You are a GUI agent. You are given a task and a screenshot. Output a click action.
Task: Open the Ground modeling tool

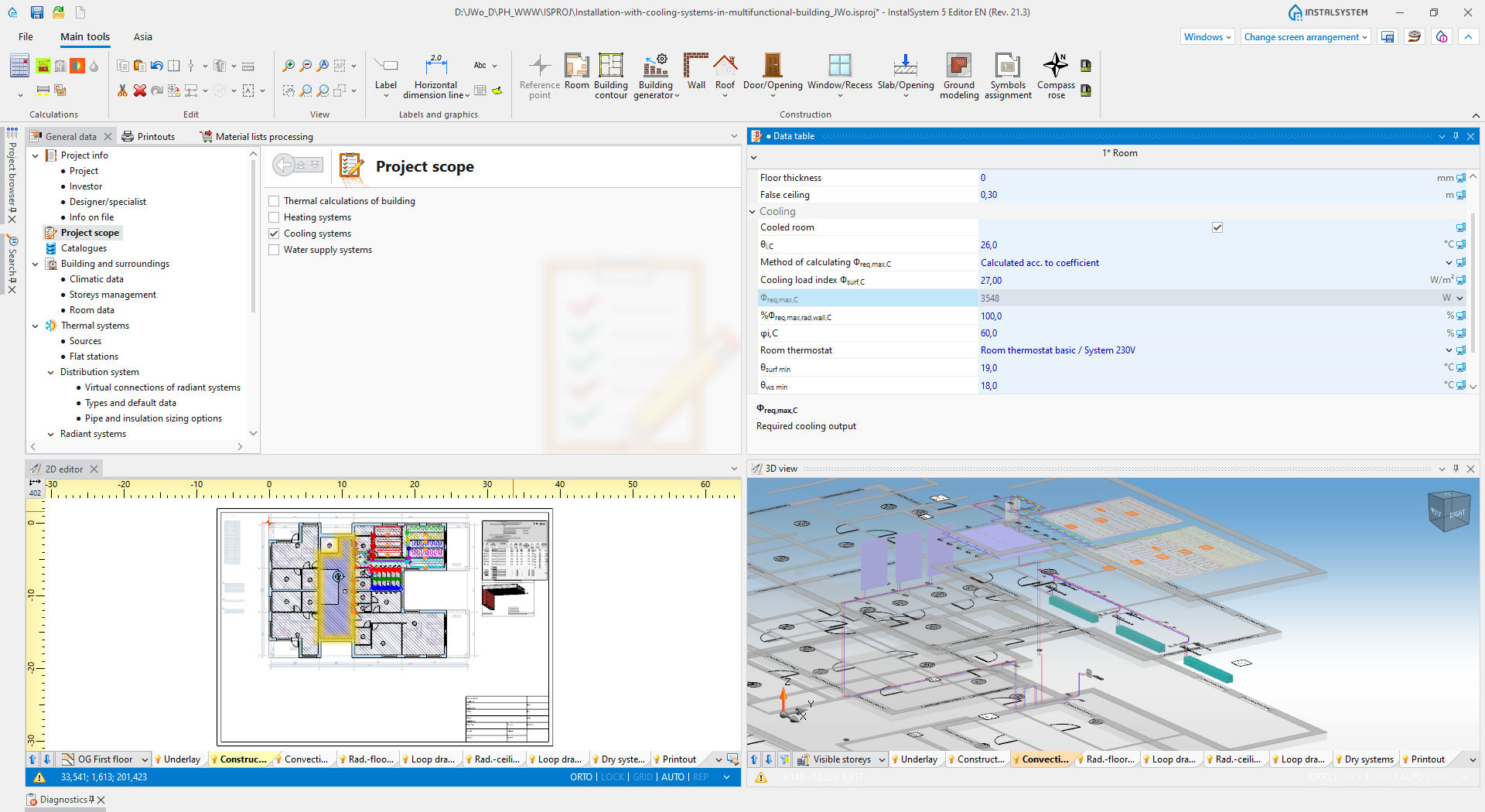959,76
